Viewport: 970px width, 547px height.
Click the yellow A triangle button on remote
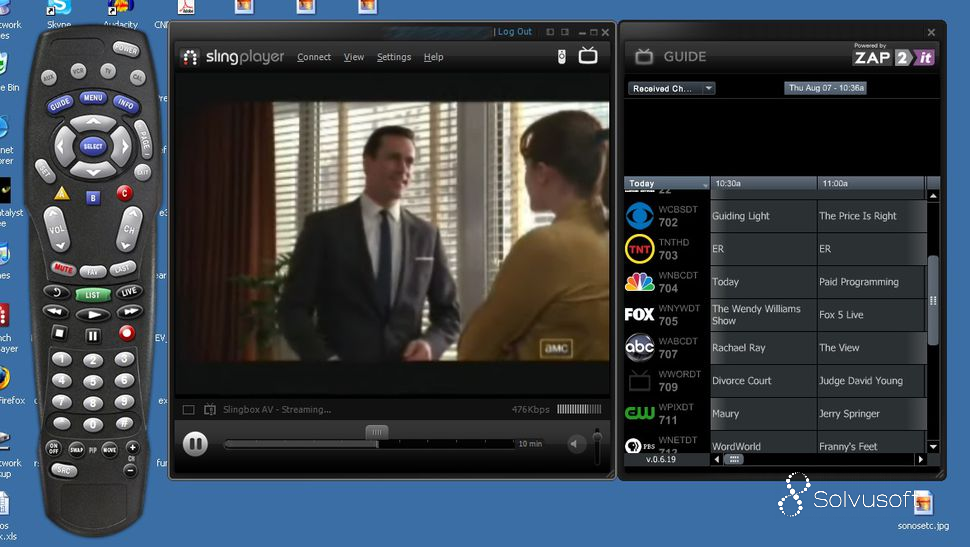pos(62,194)
